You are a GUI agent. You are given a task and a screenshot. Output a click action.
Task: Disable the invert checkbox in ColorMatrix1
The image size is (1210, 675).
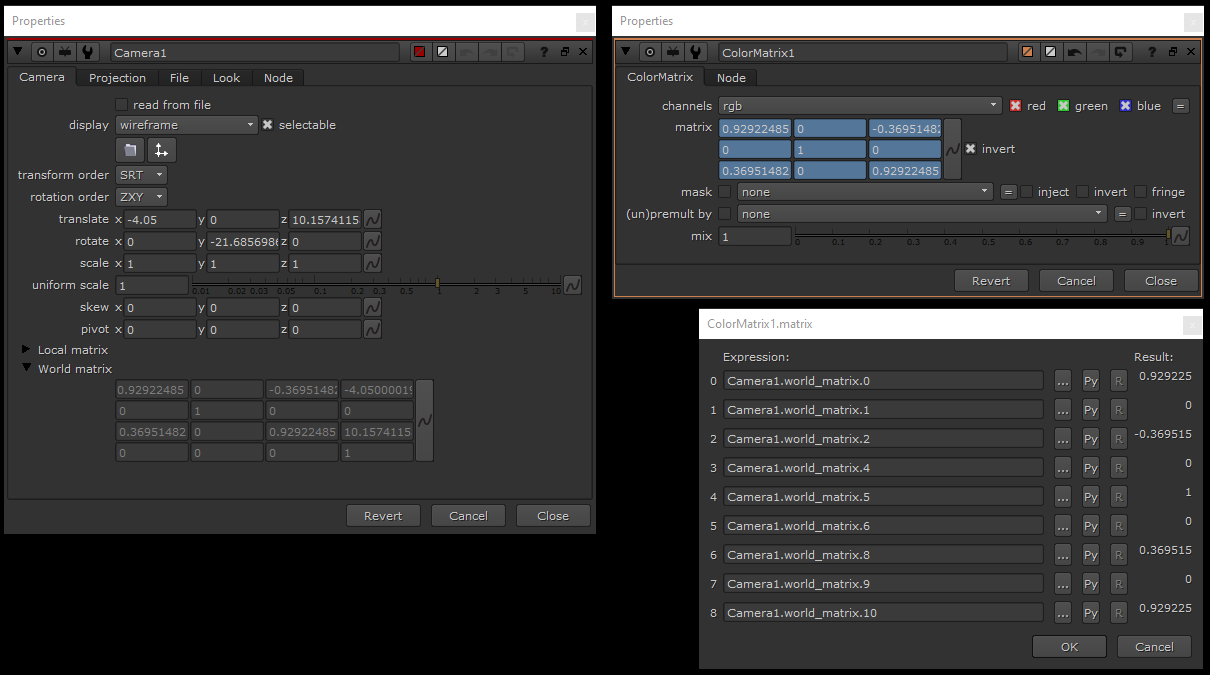click(970, 148)
